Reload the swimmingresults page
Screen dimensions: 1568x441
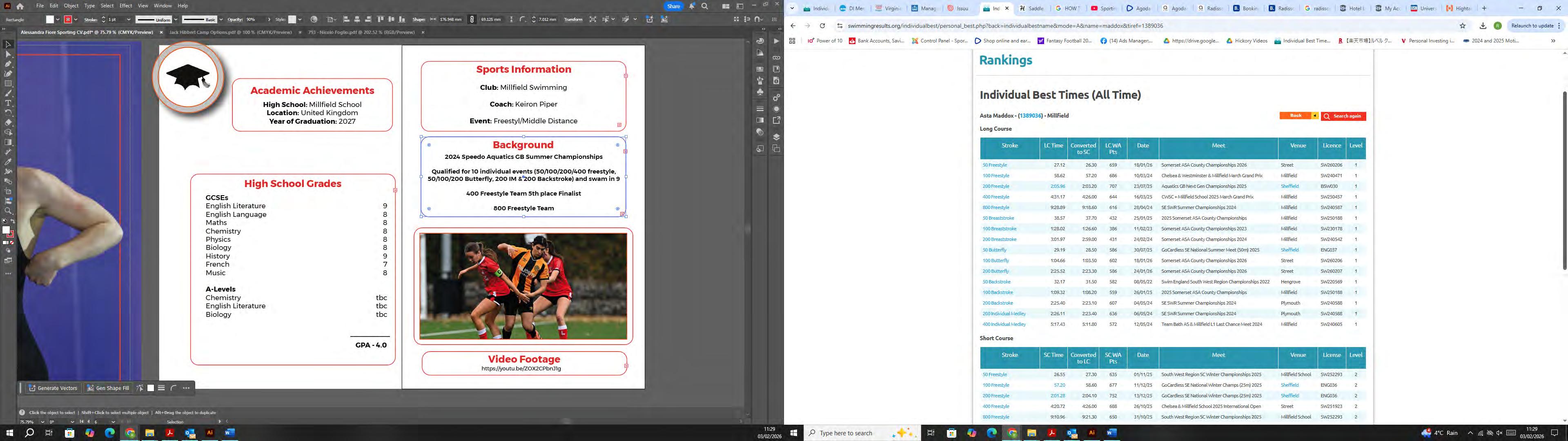822,26
